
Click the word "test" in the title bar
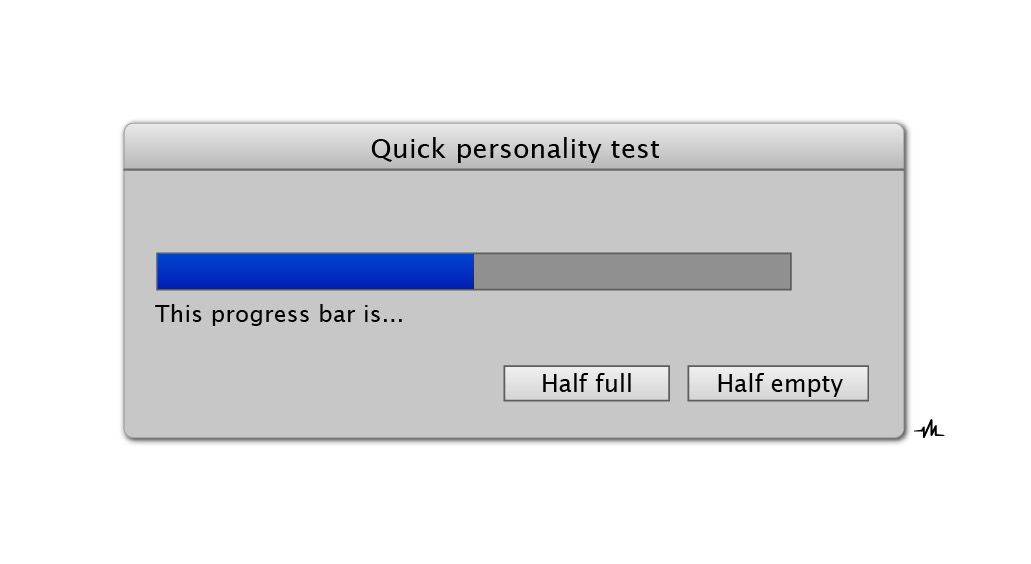(x=635, y=149)
